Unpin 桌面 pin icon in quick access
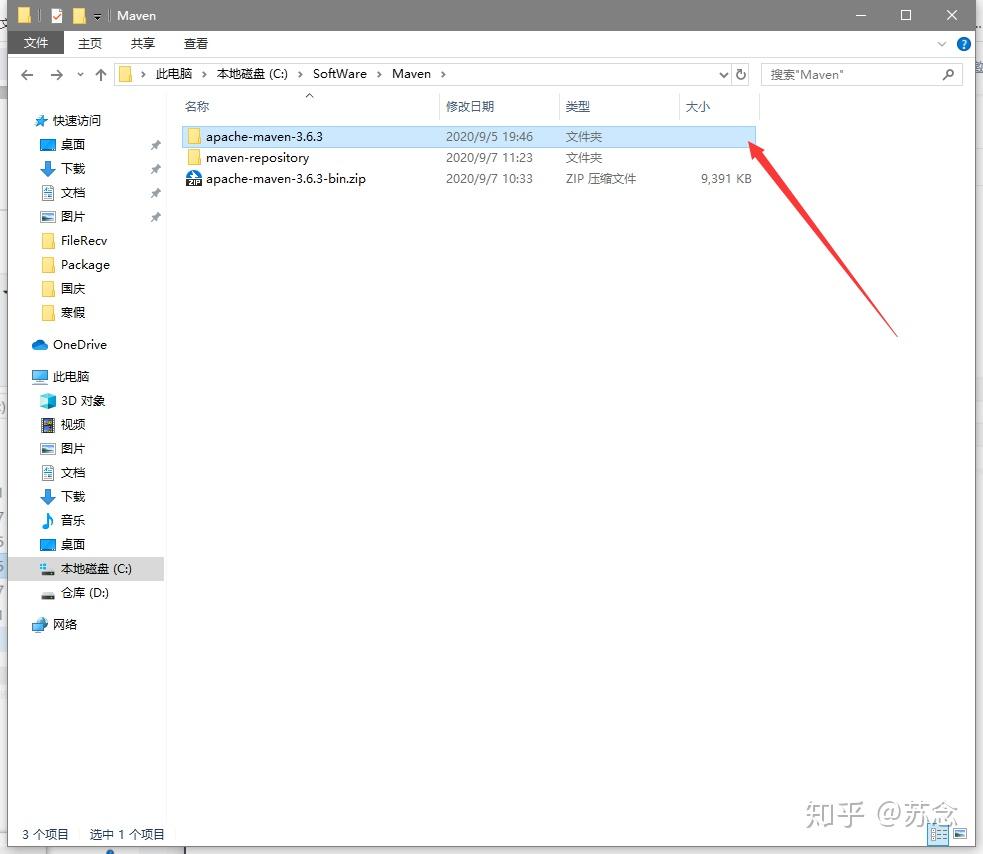Screen dimensions: 983x854 [x=155, y=145]
